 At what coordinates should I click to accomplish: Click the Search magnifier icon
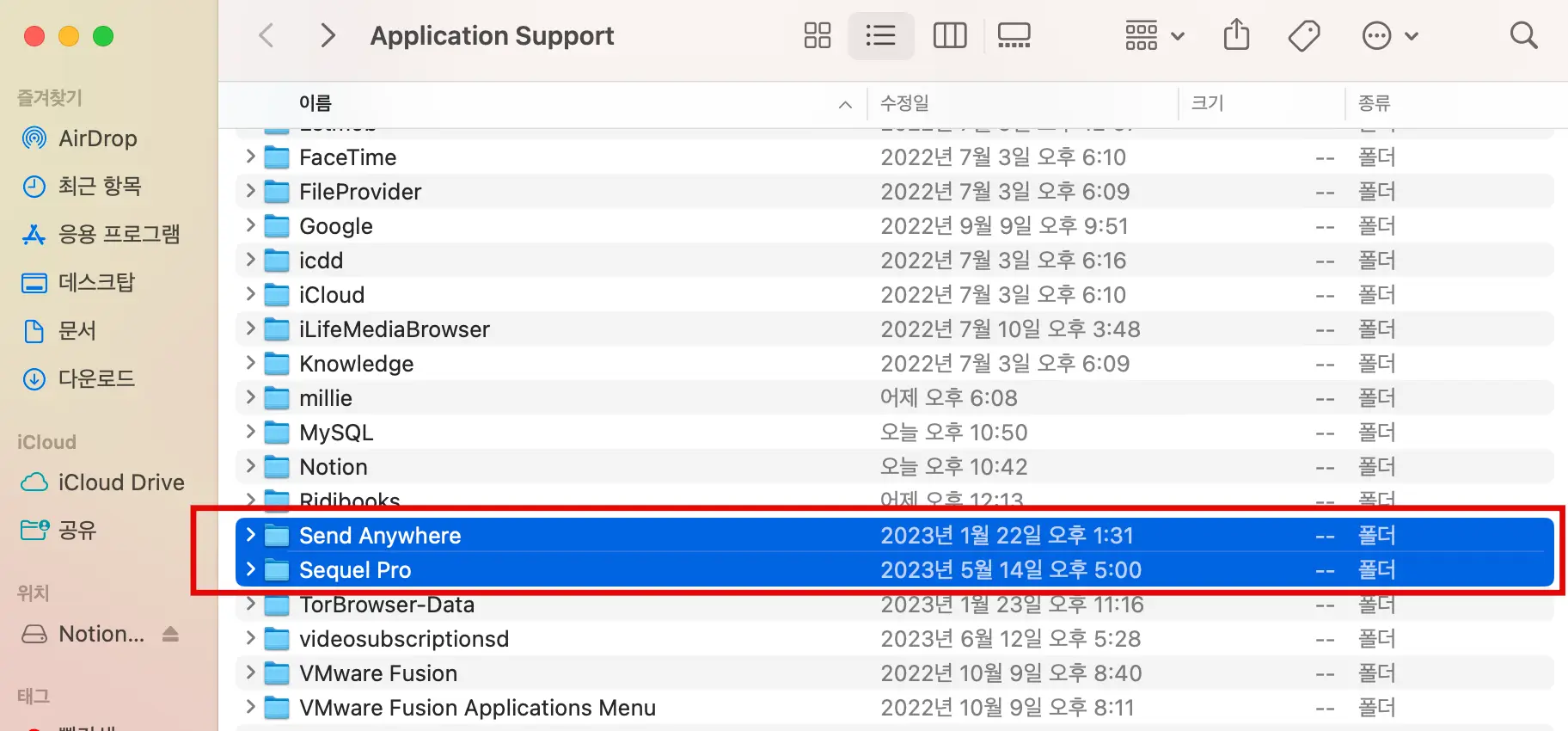pyautogui.click(x=1523, y=35)
